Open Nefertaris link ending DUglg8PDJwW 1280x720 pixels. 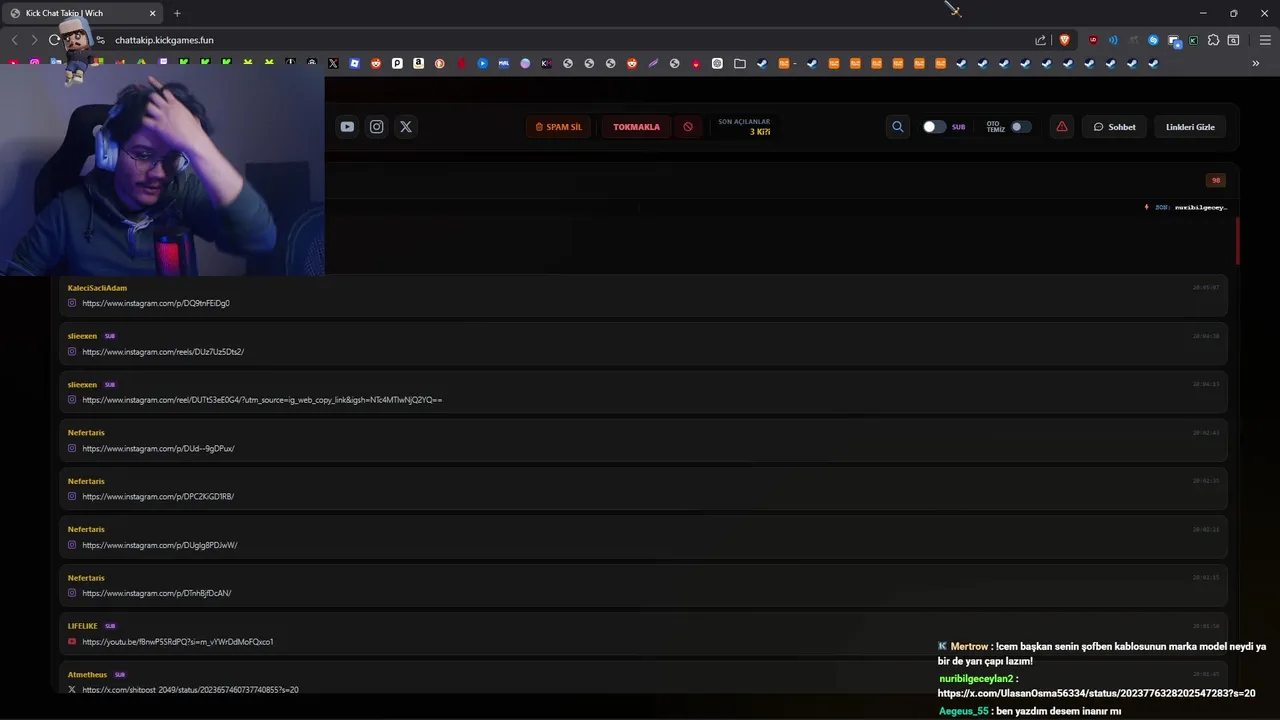tap(160, 545)
